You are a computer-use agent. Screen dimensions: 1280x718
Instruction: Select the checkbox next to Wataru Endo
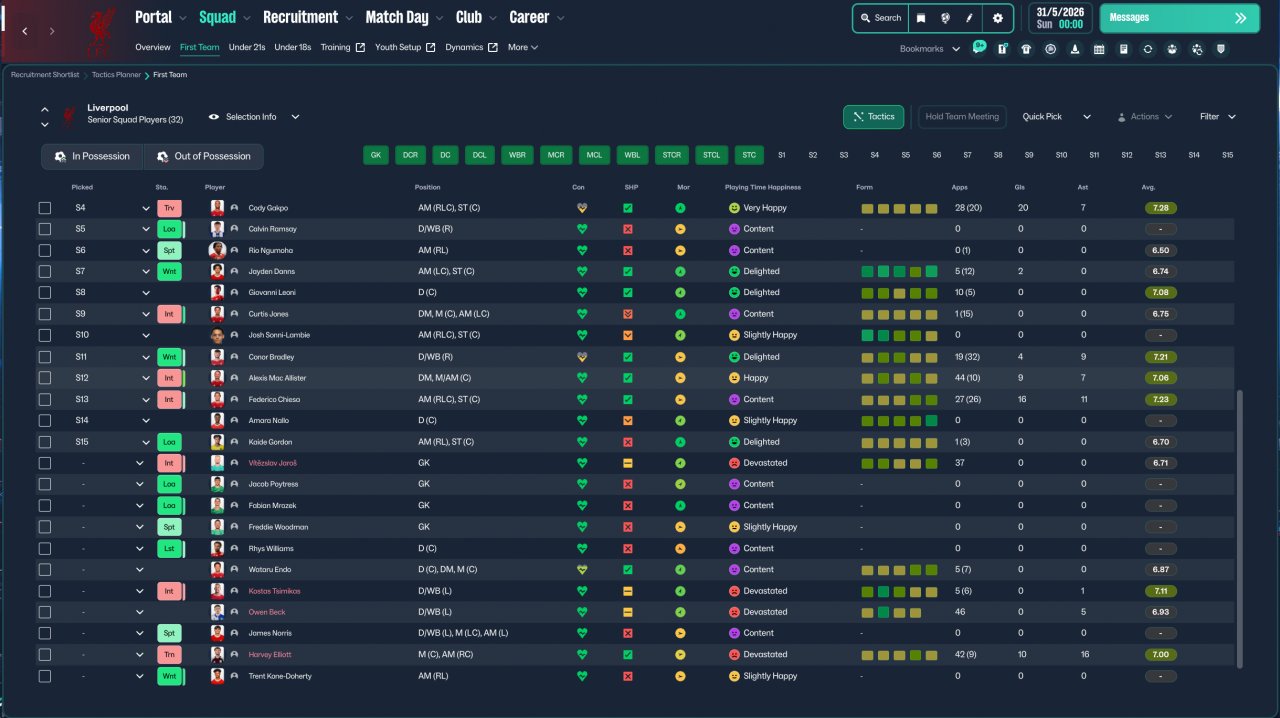(x=44, y=570)
